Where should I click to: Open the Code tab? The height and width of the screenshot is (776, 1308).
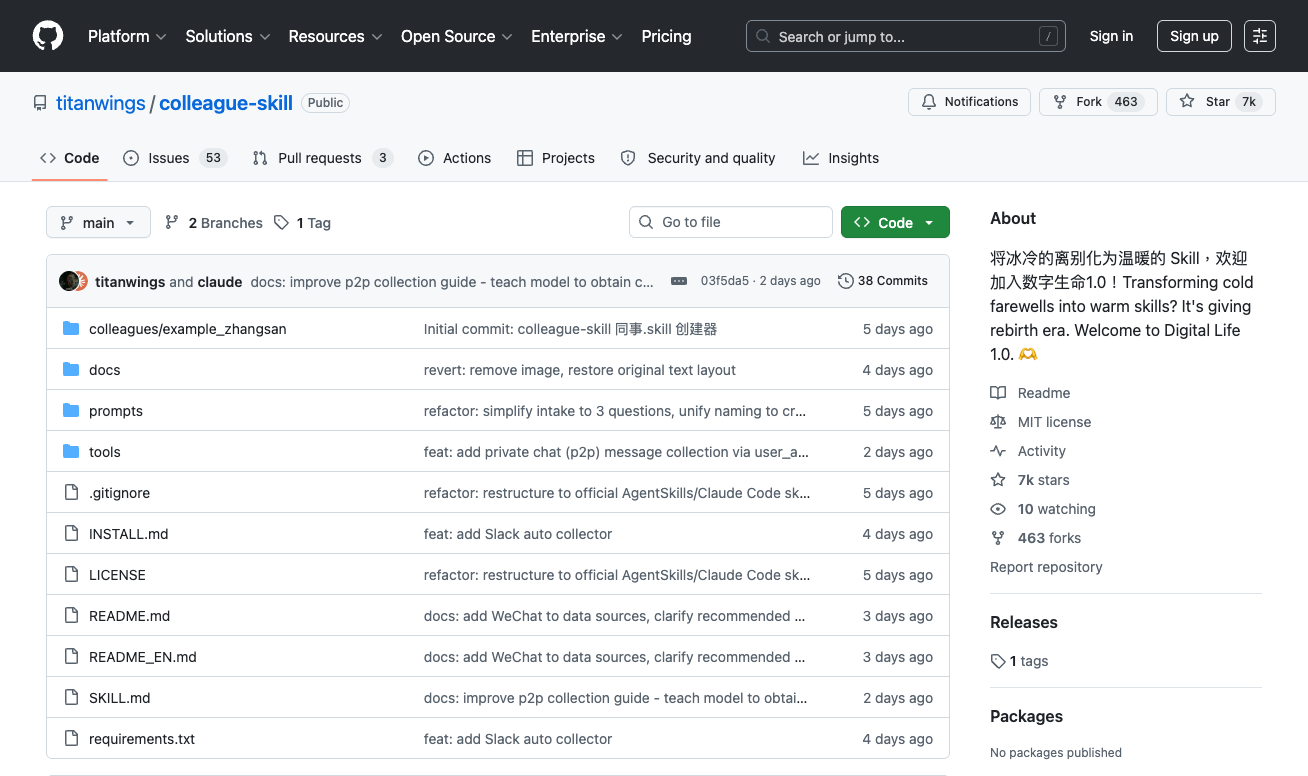pos(69,158)
